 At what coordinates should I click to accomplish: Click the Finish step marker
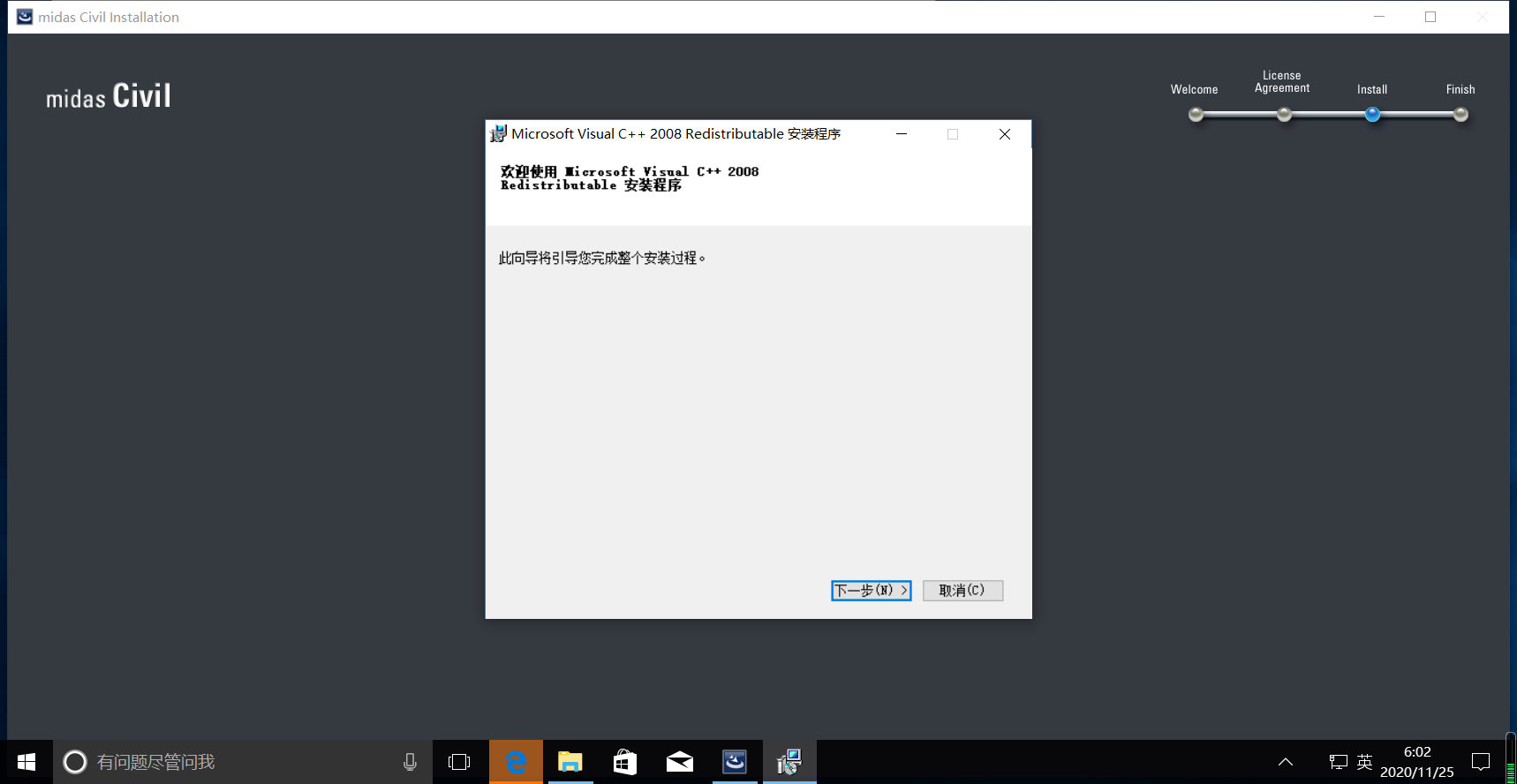coord(1460,114)
